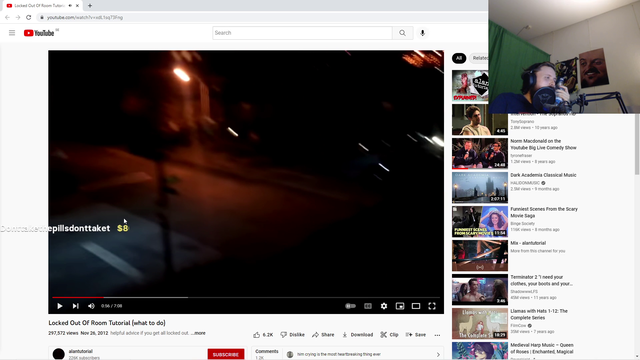Toggle subtitles closed captions button
The image size is (640, 360).
click(368, 306)
